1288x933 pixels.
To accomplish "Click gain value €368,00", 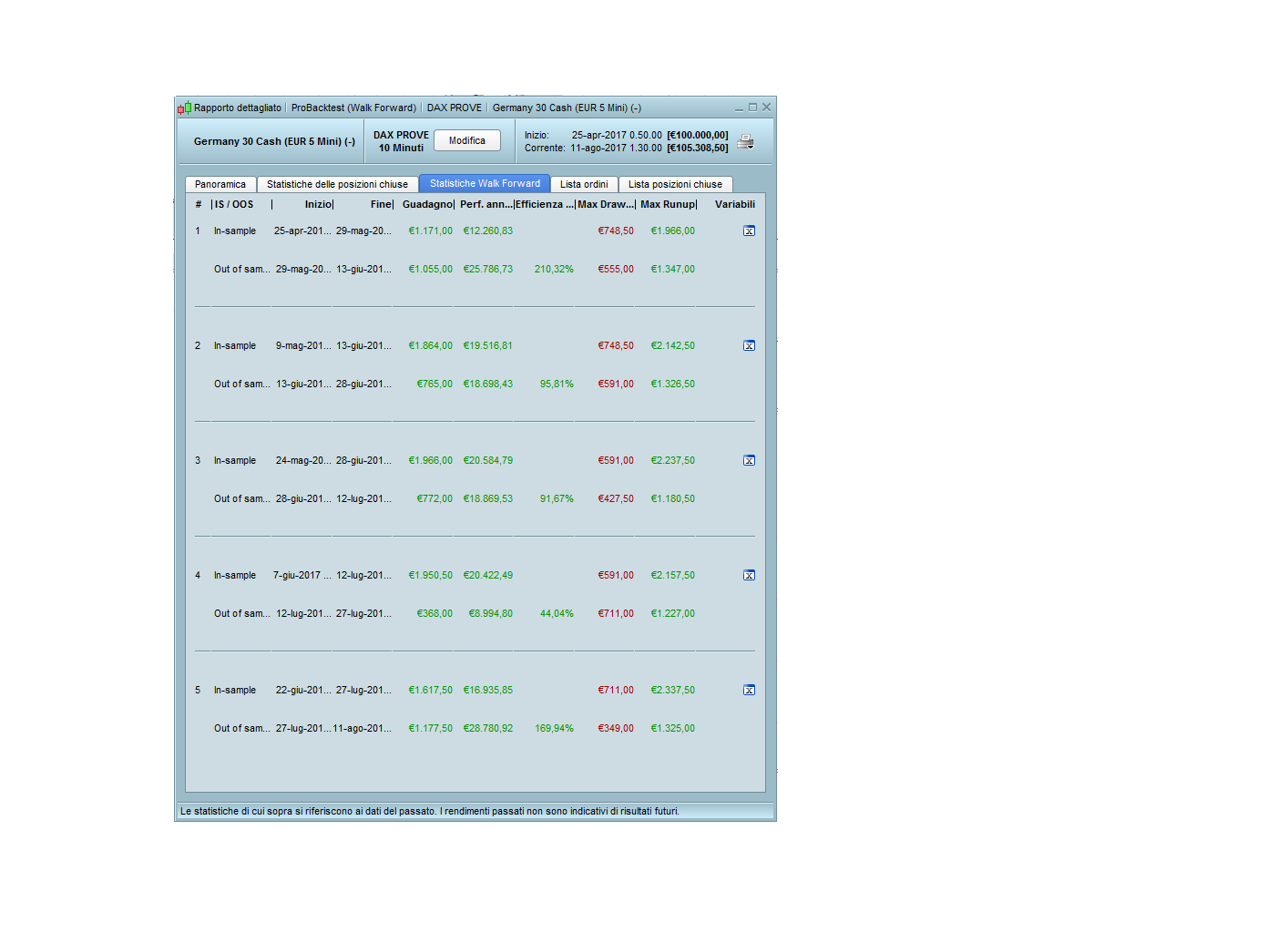I will [x=434, y=614].
